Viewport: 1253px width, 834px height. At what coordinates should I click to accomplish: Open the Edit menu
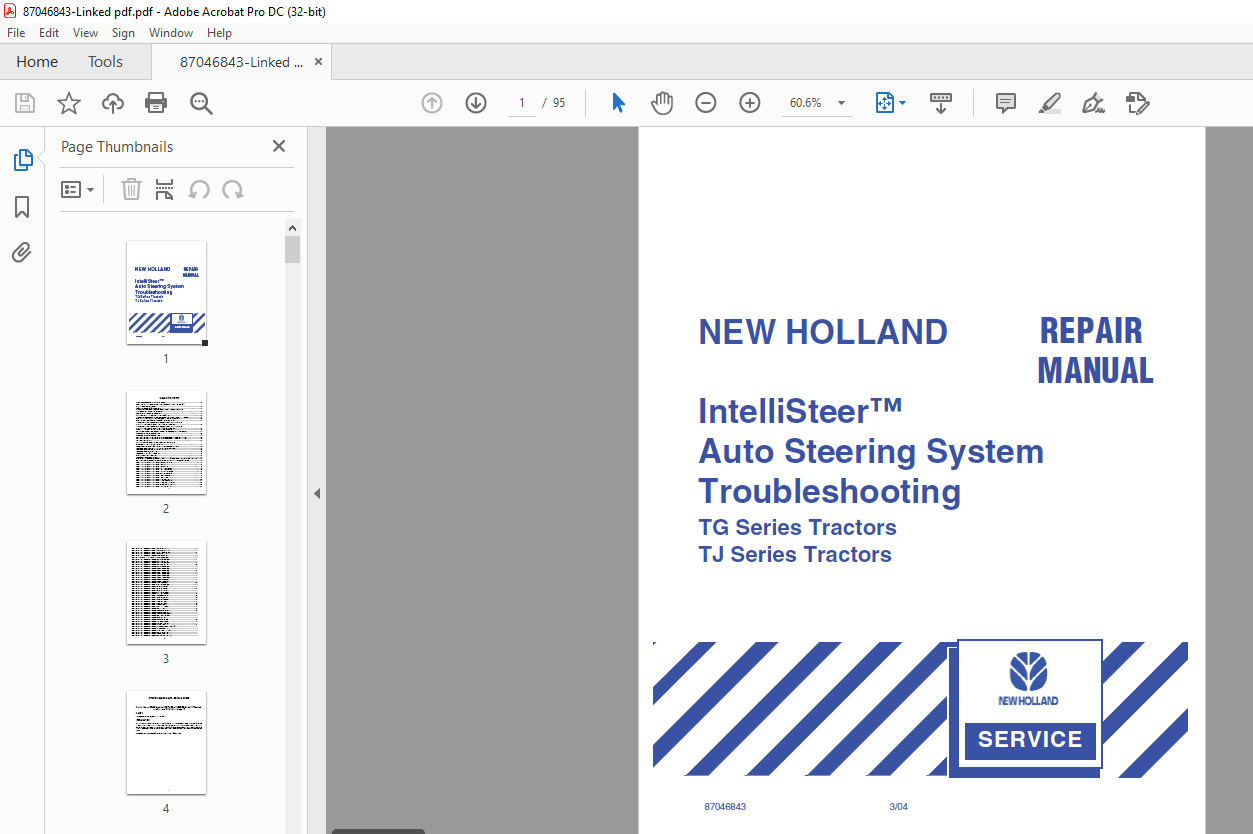pos(49,33)
